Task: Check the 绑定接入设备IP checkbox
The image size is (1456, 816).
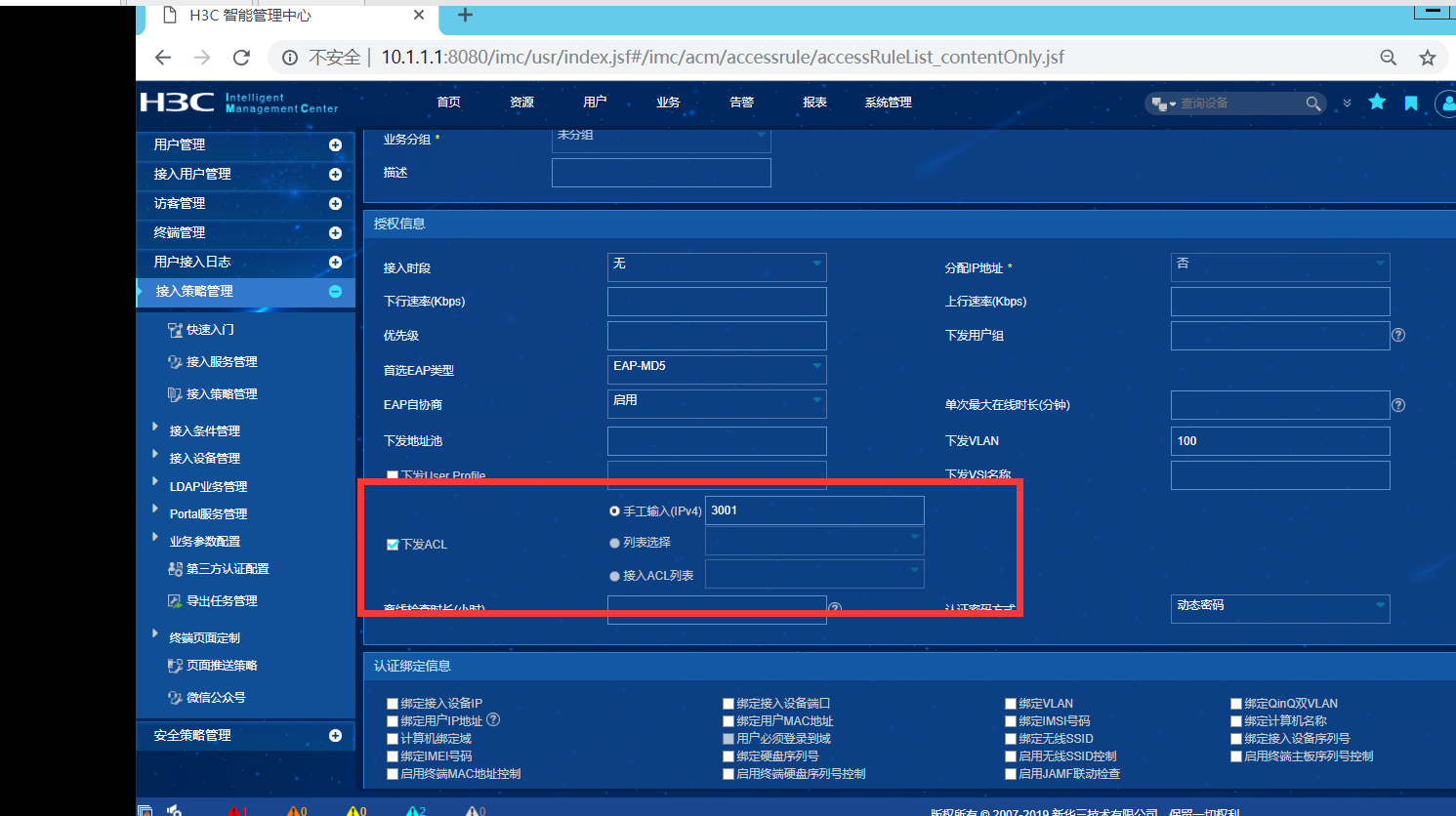Action: tap(393, 703)
